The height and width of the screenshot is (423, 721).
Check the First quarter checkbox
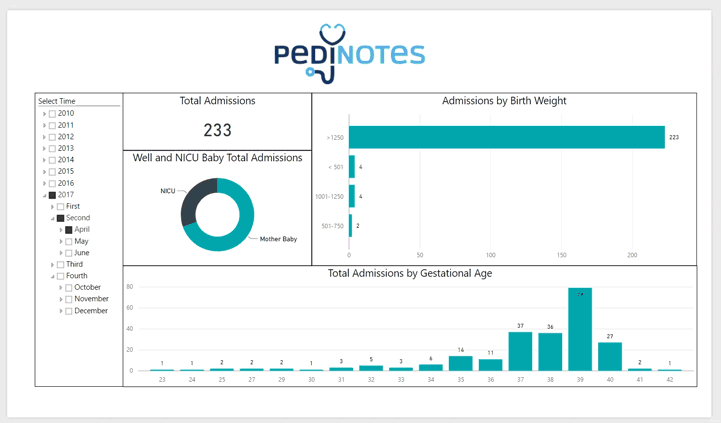point(60,206)
